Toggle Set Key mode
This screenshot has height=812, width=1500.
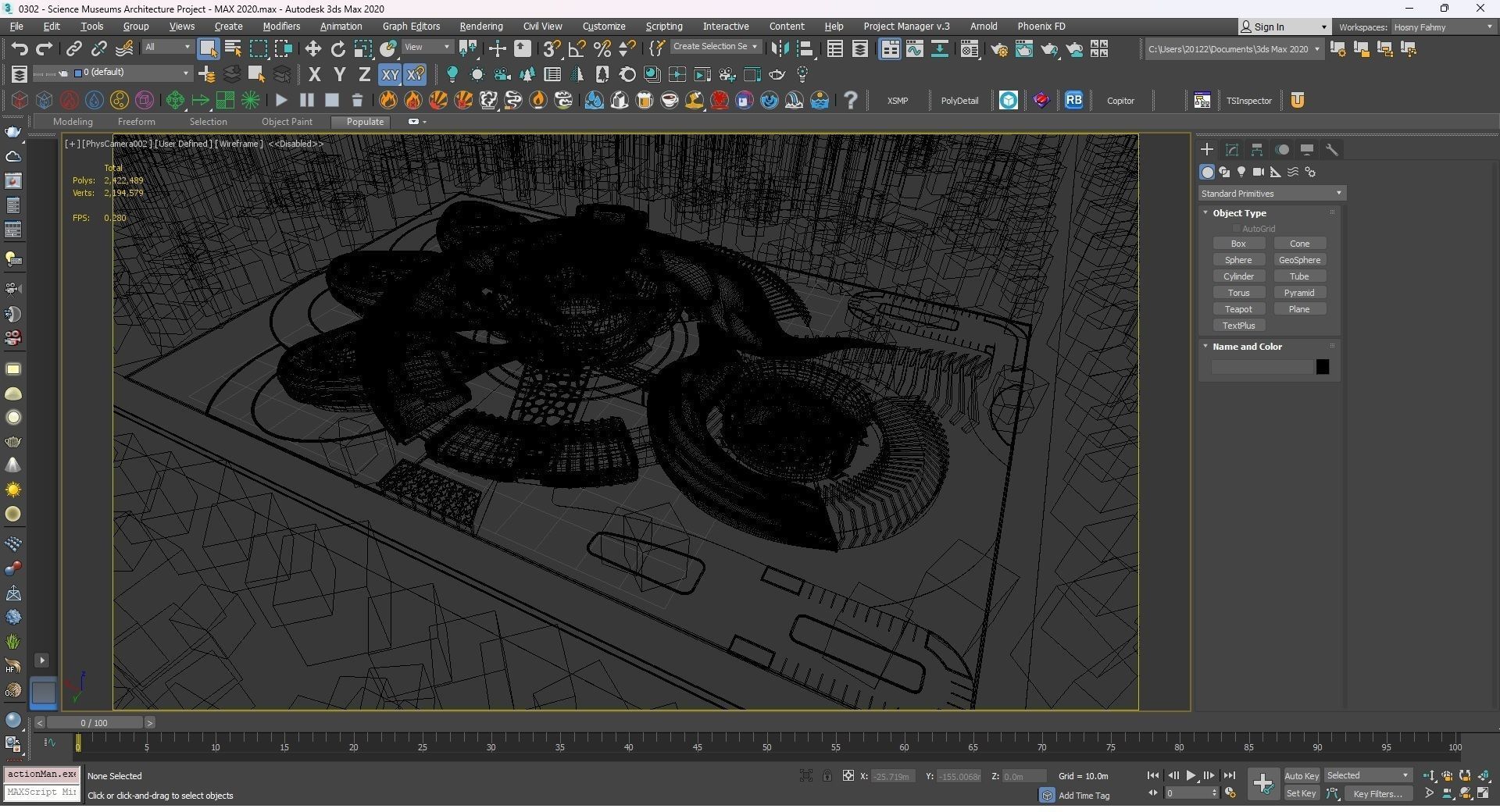point(1302,794)
